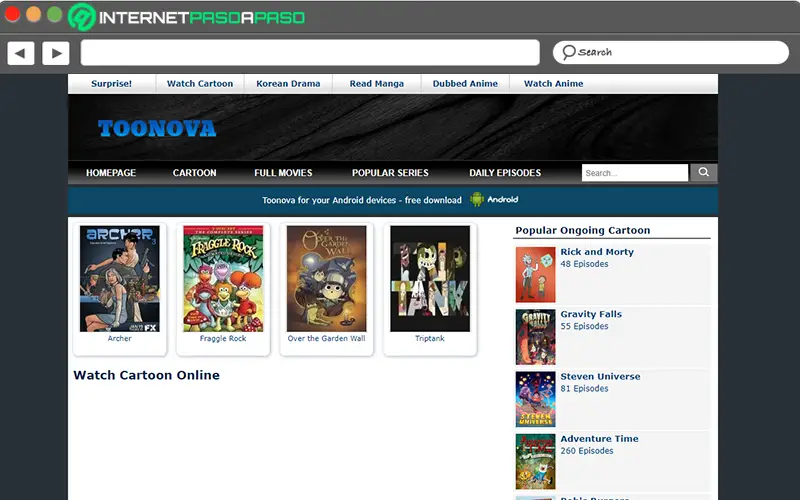Click the orange minimize window button
This screenshot has width=800, height=500.
34,14
